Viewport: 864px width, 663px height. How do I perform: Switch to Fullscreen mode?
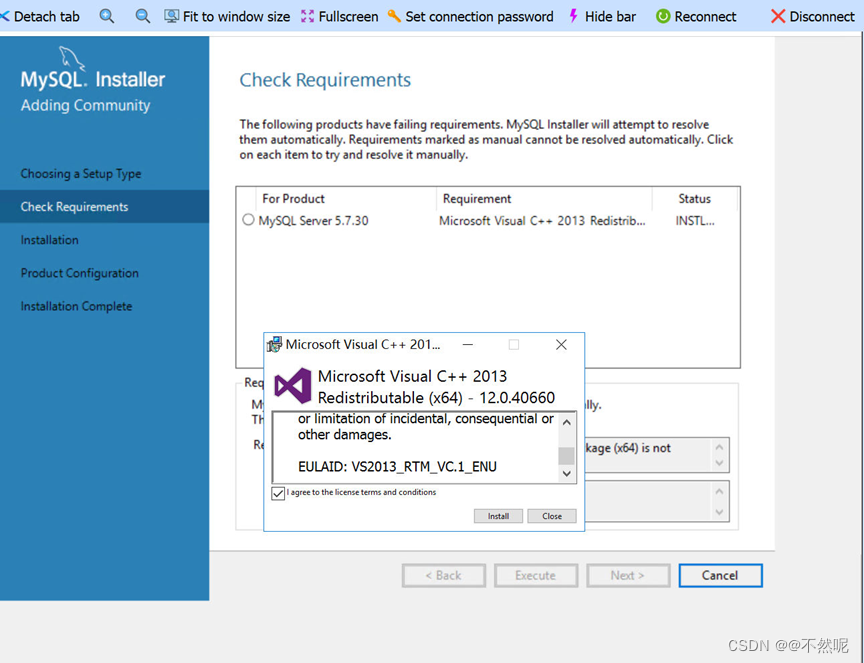click(x=339, y=17)
